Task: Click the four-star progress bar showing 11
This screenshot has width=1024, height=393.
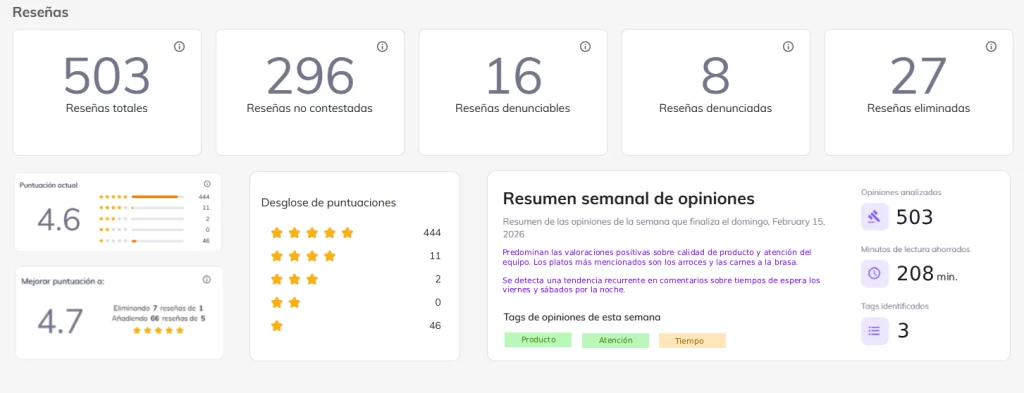Action: coord(157,208)
